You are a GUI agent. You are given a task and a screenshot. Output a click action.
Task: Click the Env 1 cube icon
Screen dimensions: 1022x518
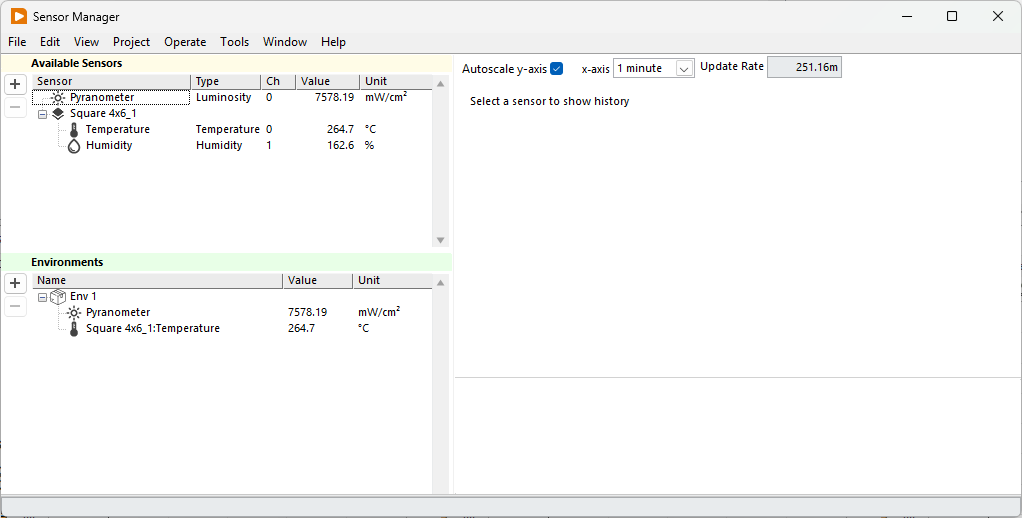pos(58,297)
